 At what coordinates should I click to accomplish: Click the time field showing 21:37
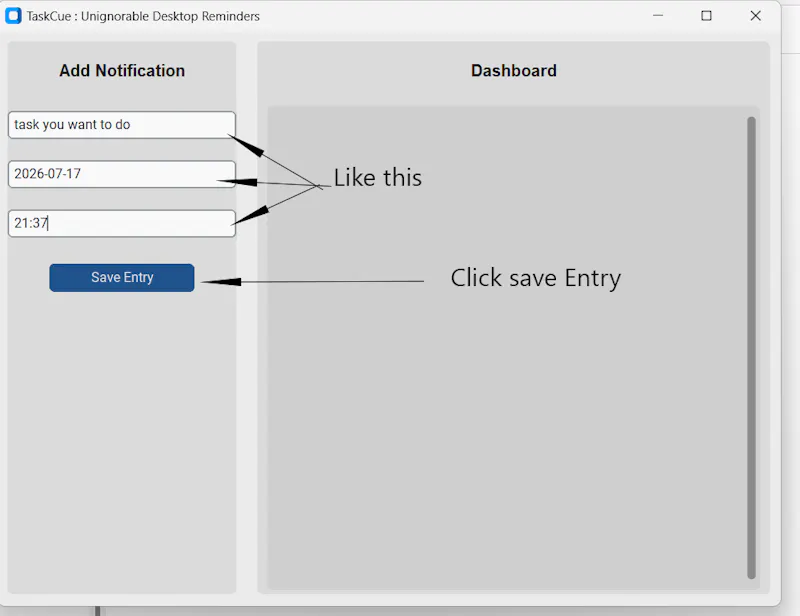pos(122,224)
